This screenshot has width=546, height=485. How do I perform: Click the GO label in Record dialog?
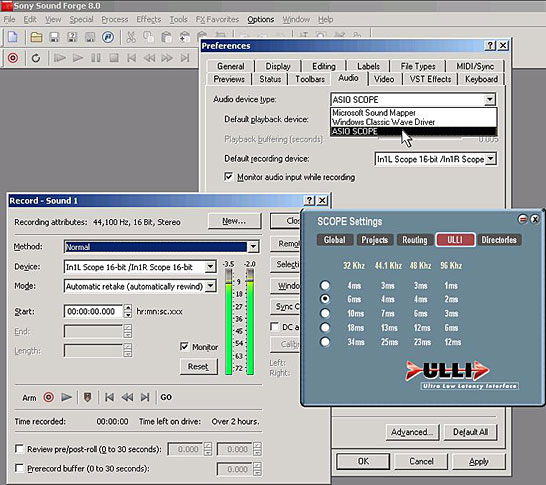click(166, 397)
